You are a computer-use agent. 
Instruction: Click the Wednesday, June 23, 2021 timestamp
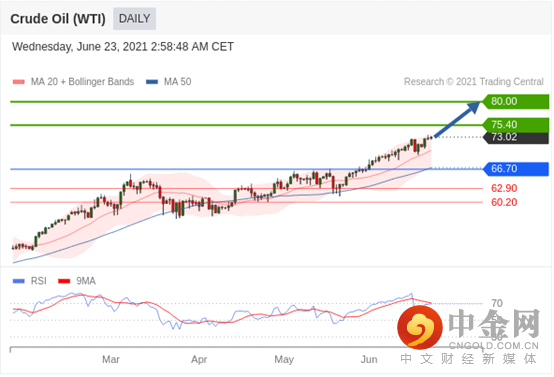pyautogui.click(x=123, y=47)
